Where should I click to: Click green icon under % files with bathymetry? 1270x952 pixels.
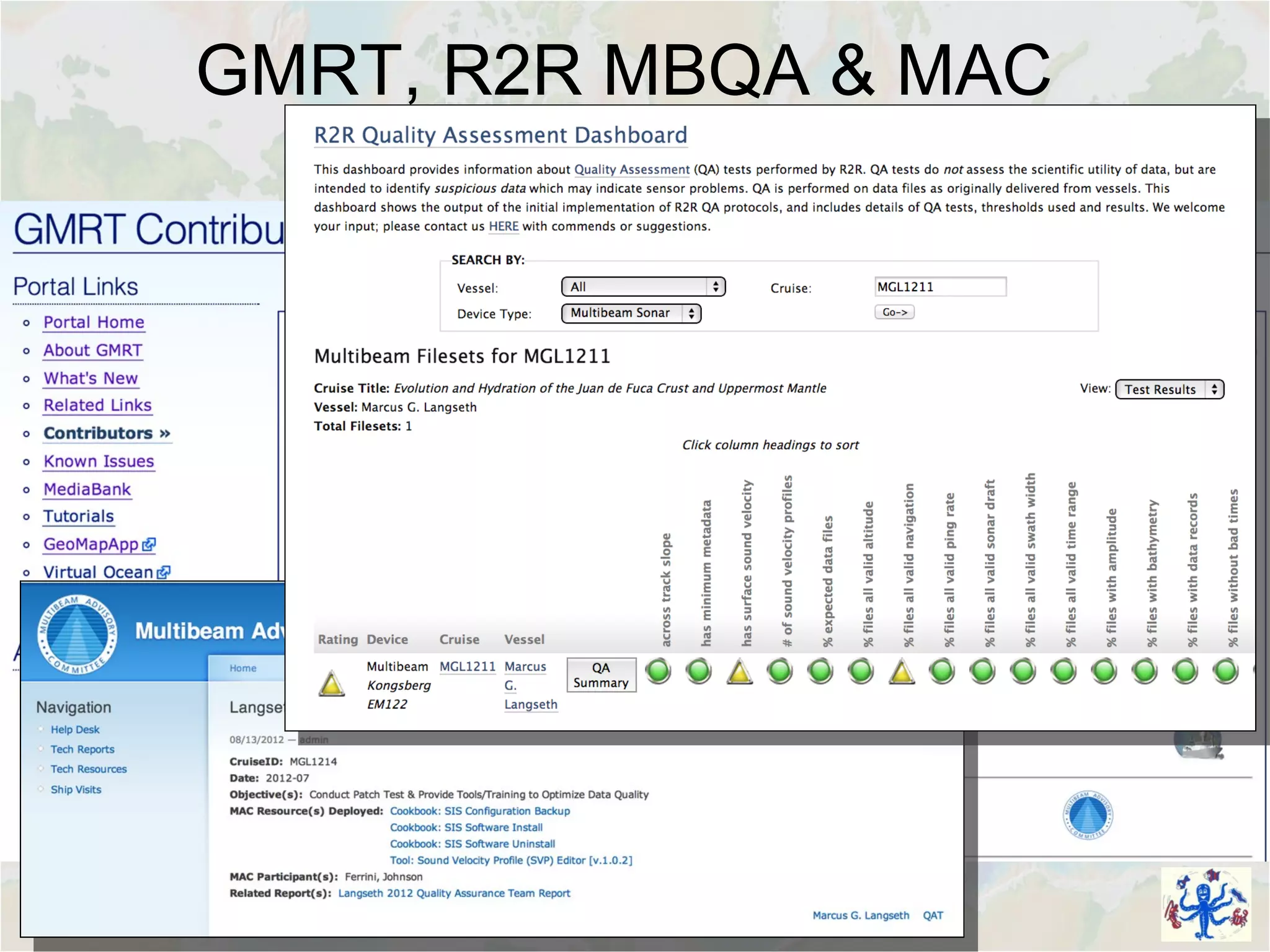pyautogui.click(x=1145, y=671)
